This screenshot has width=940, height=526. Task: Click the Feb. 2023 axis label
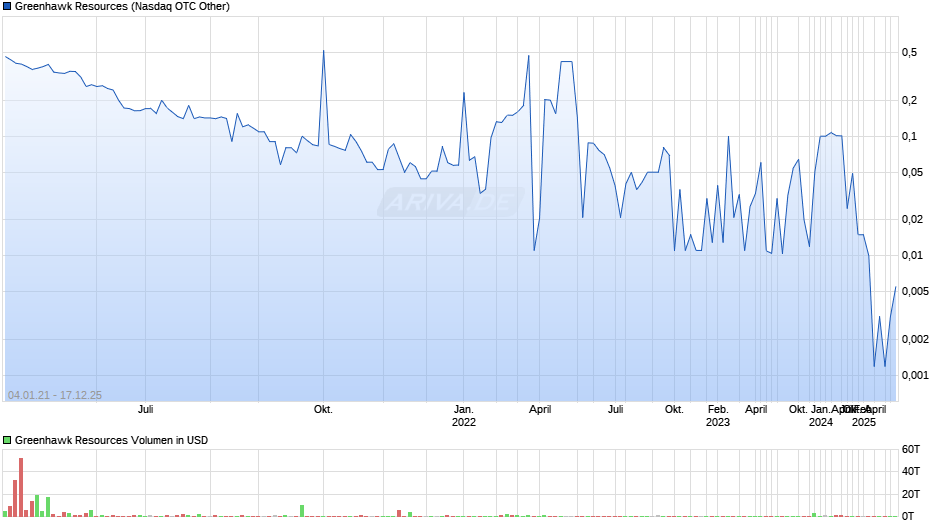[718, 416]
